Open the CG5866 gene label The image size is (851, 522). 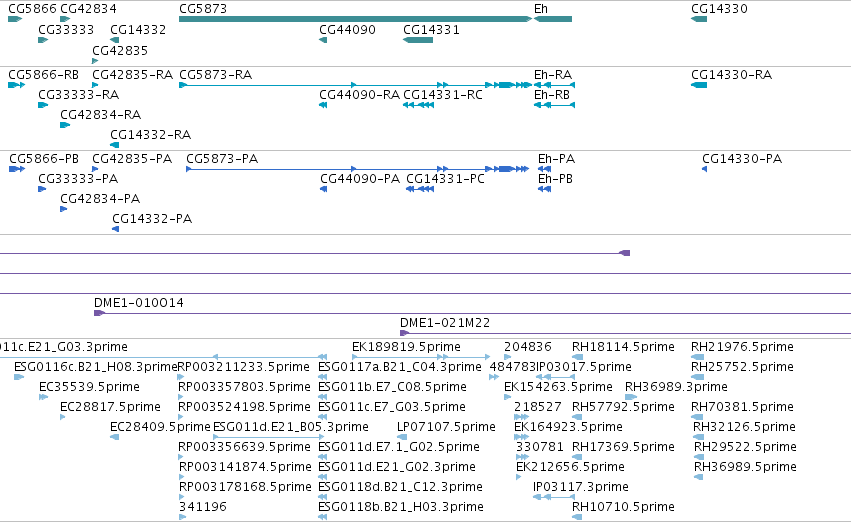32,9
